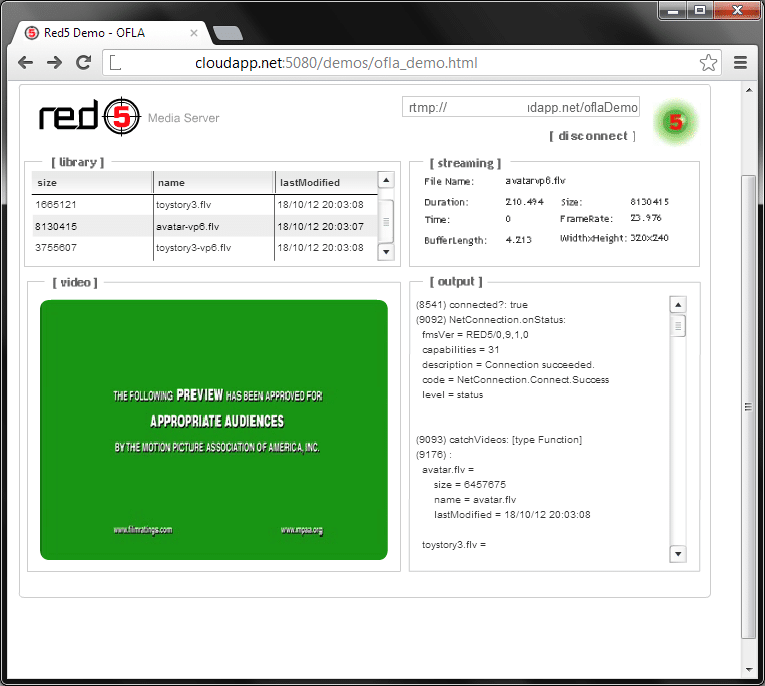The height and width of the screenshot is (686, 765).
Task: Reload the page with refresh icon
Action: (84, 63)
